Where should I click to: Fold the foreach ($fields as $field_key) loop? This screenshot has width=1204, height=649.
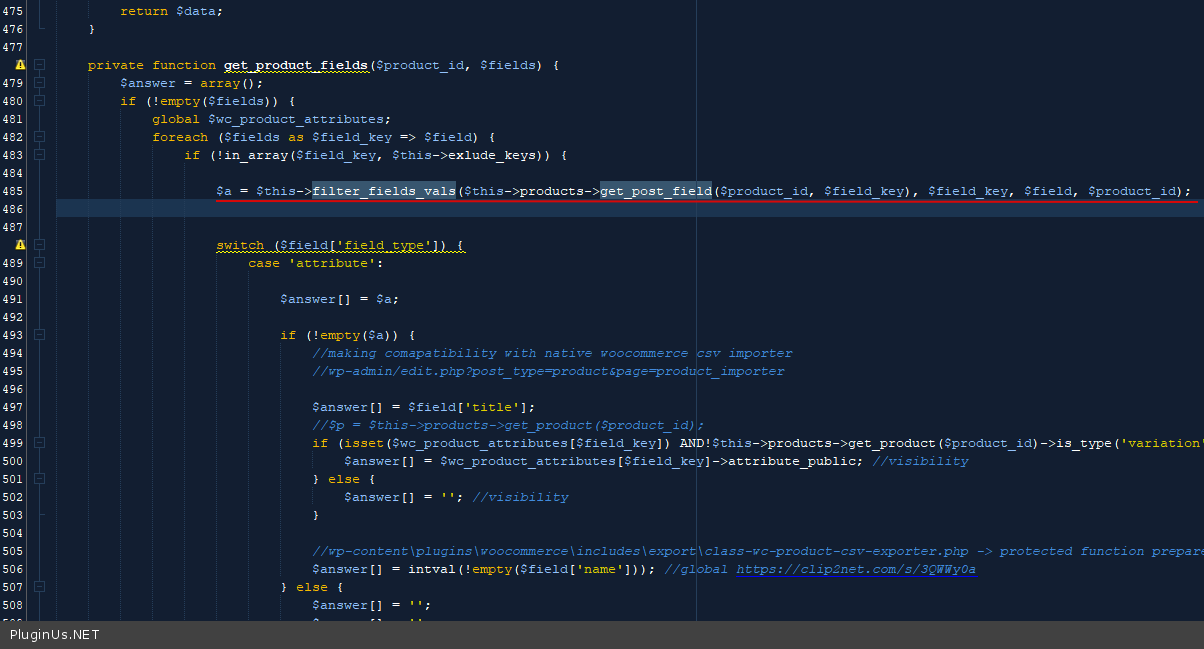pyautogui.click(x=39, y=137)
